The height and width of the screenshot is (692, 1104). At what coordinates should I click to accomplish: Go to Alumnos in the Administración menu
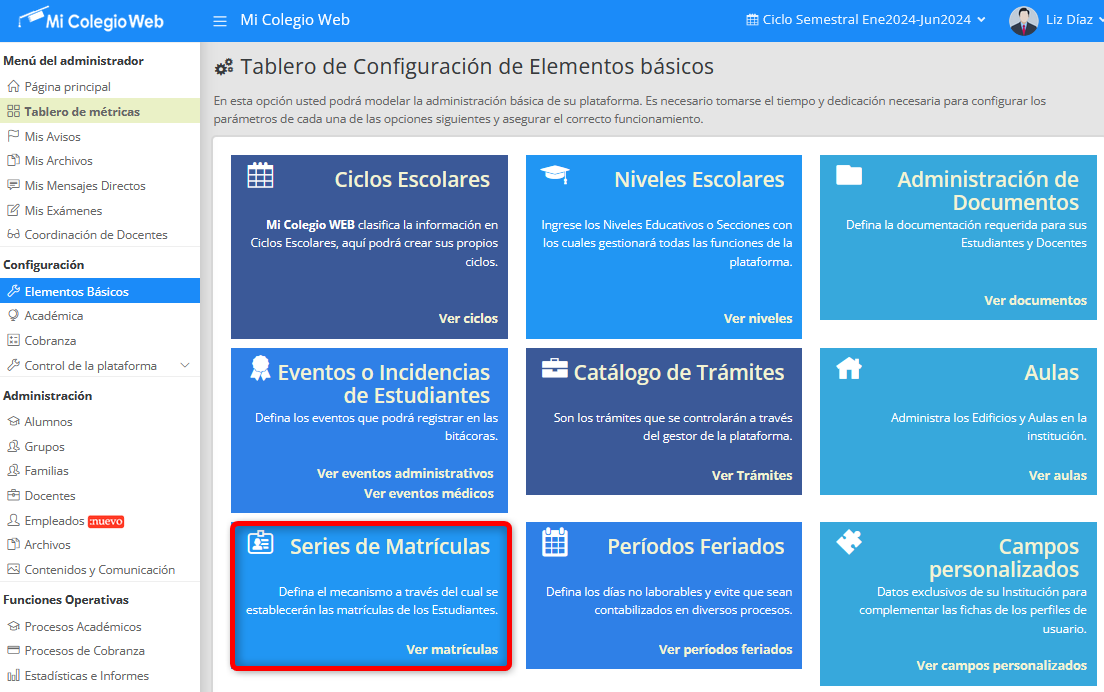48,421
